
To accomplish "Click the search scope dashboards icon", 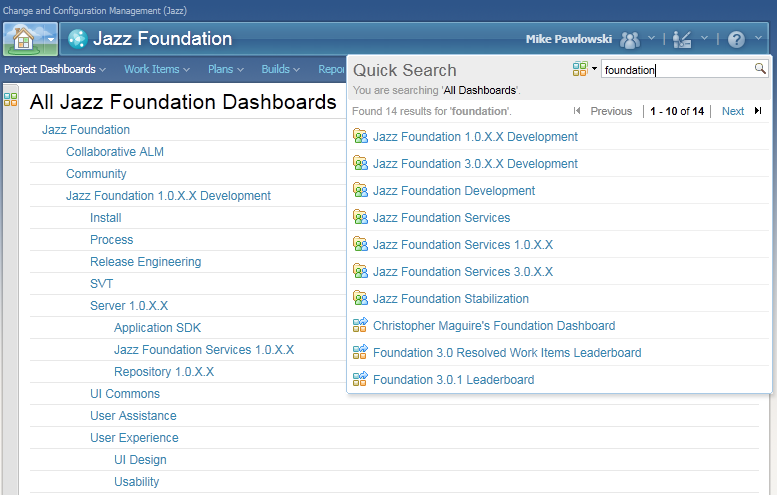I will (x=580, y=68).
